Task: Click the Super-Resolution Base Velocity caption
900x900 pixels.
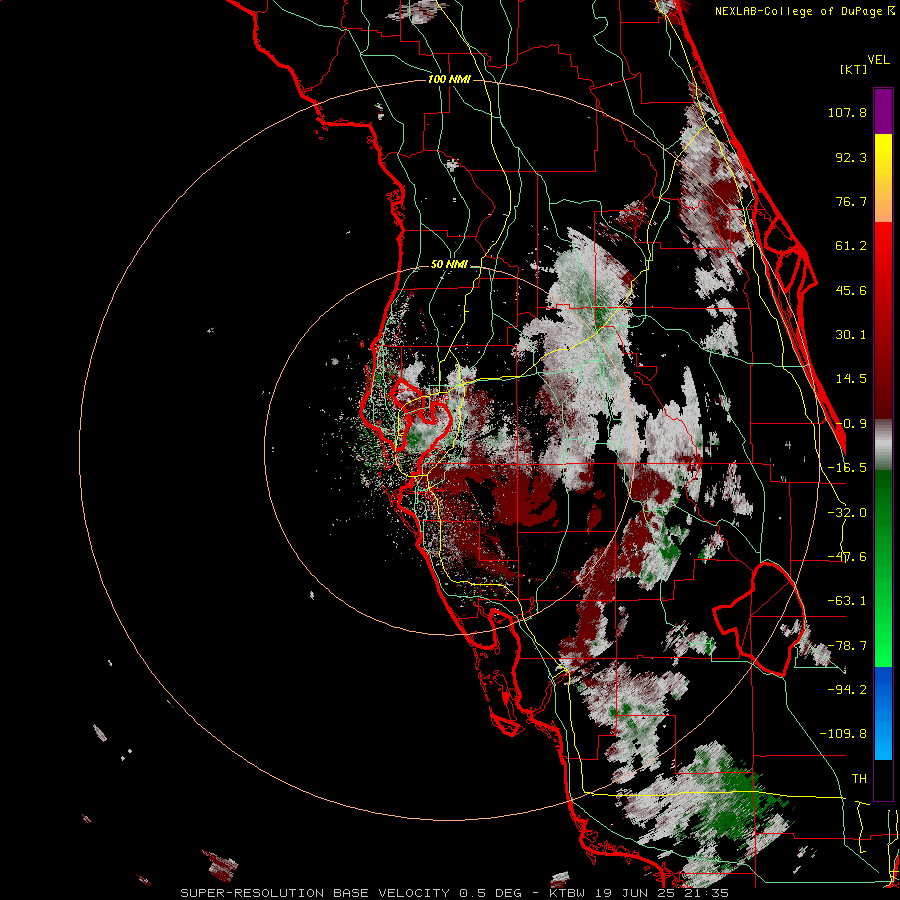Action: click(x=454, y=893)
